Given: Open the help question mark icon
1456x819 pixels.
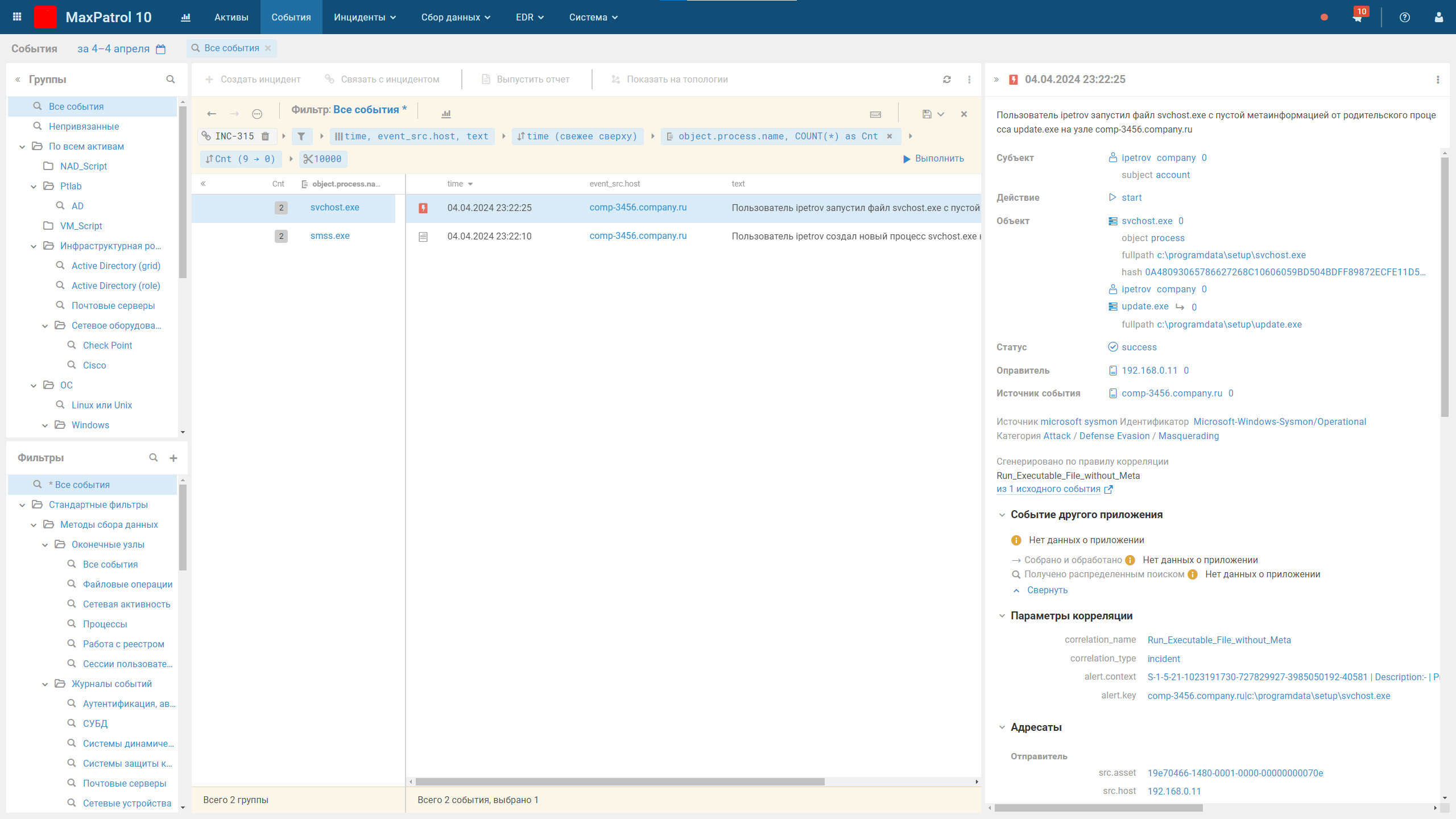Looking at the screenshot, I should point(1405,17).
